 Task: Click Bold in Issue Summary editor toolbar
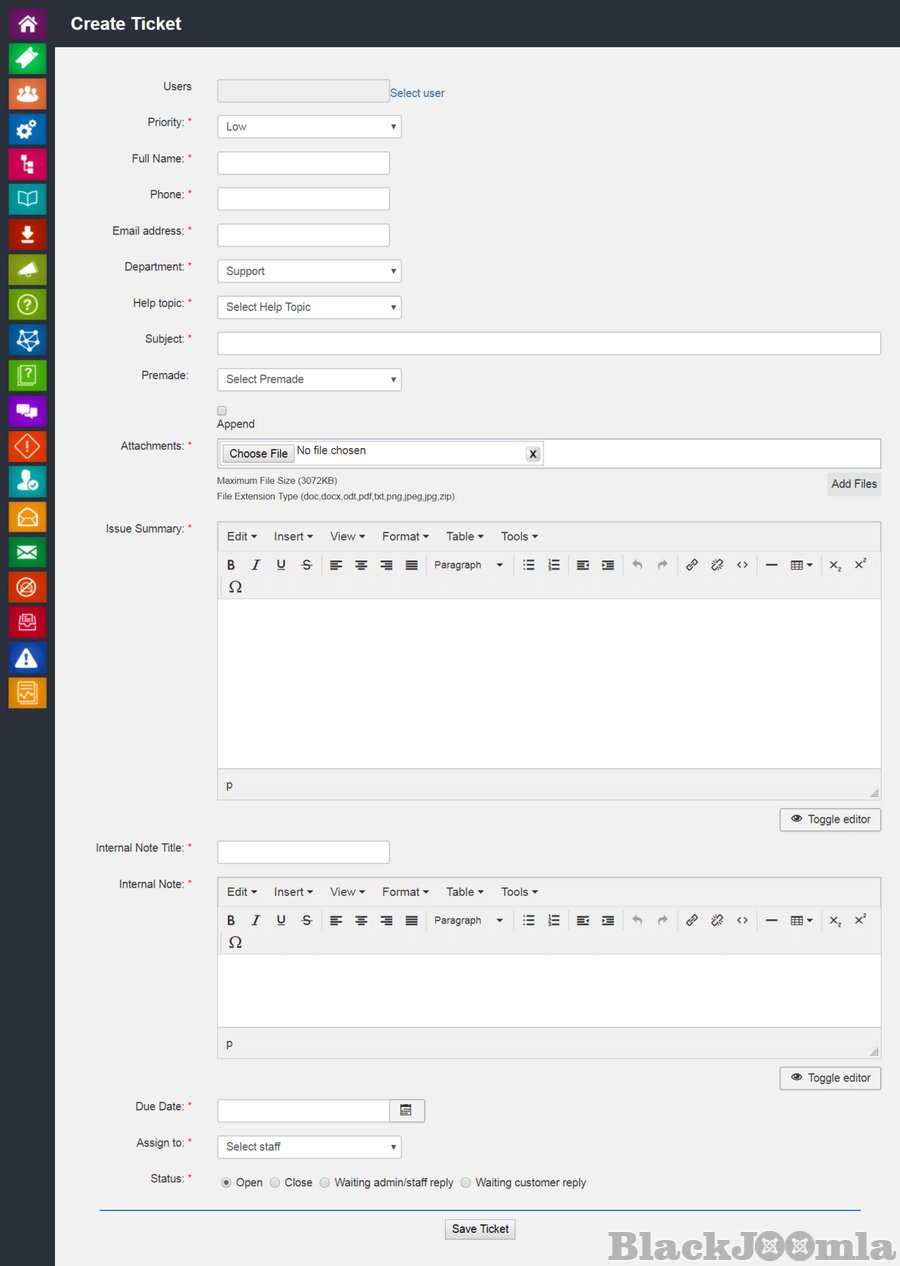(x=231, y=565)
